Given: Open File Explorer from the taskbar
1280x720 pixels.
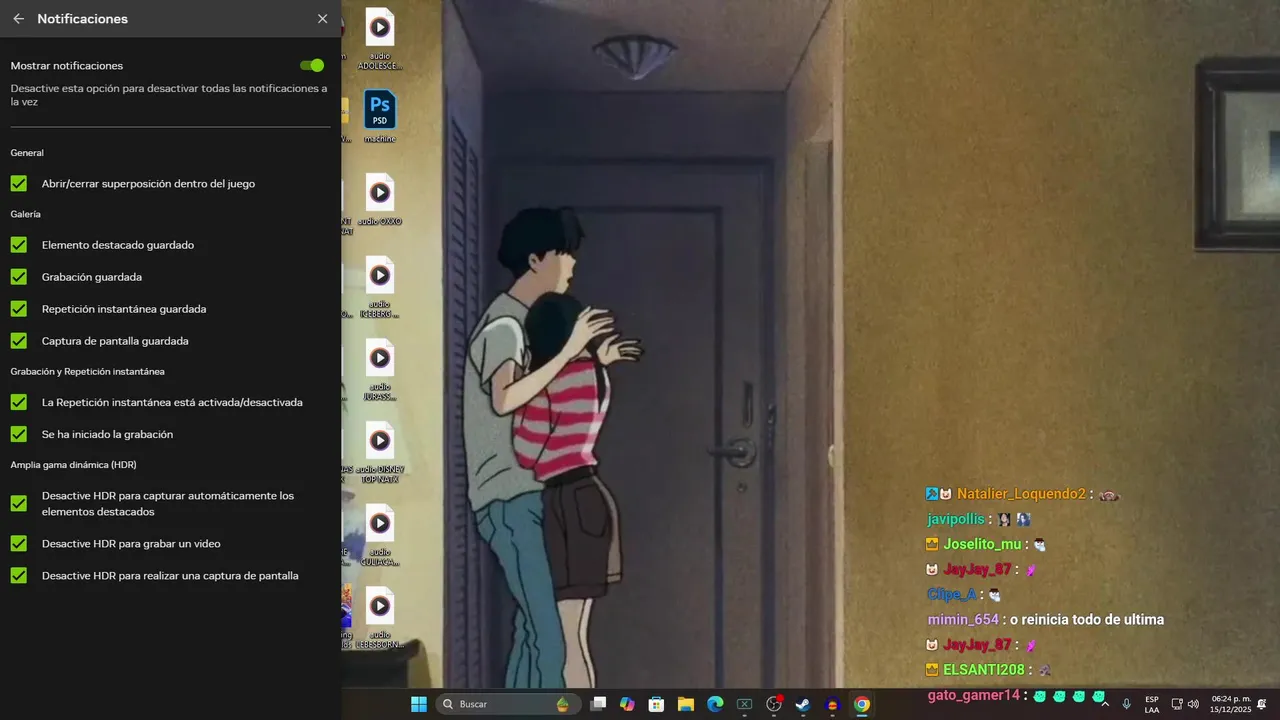Looking at the screenshot, I should pos(686,704).
